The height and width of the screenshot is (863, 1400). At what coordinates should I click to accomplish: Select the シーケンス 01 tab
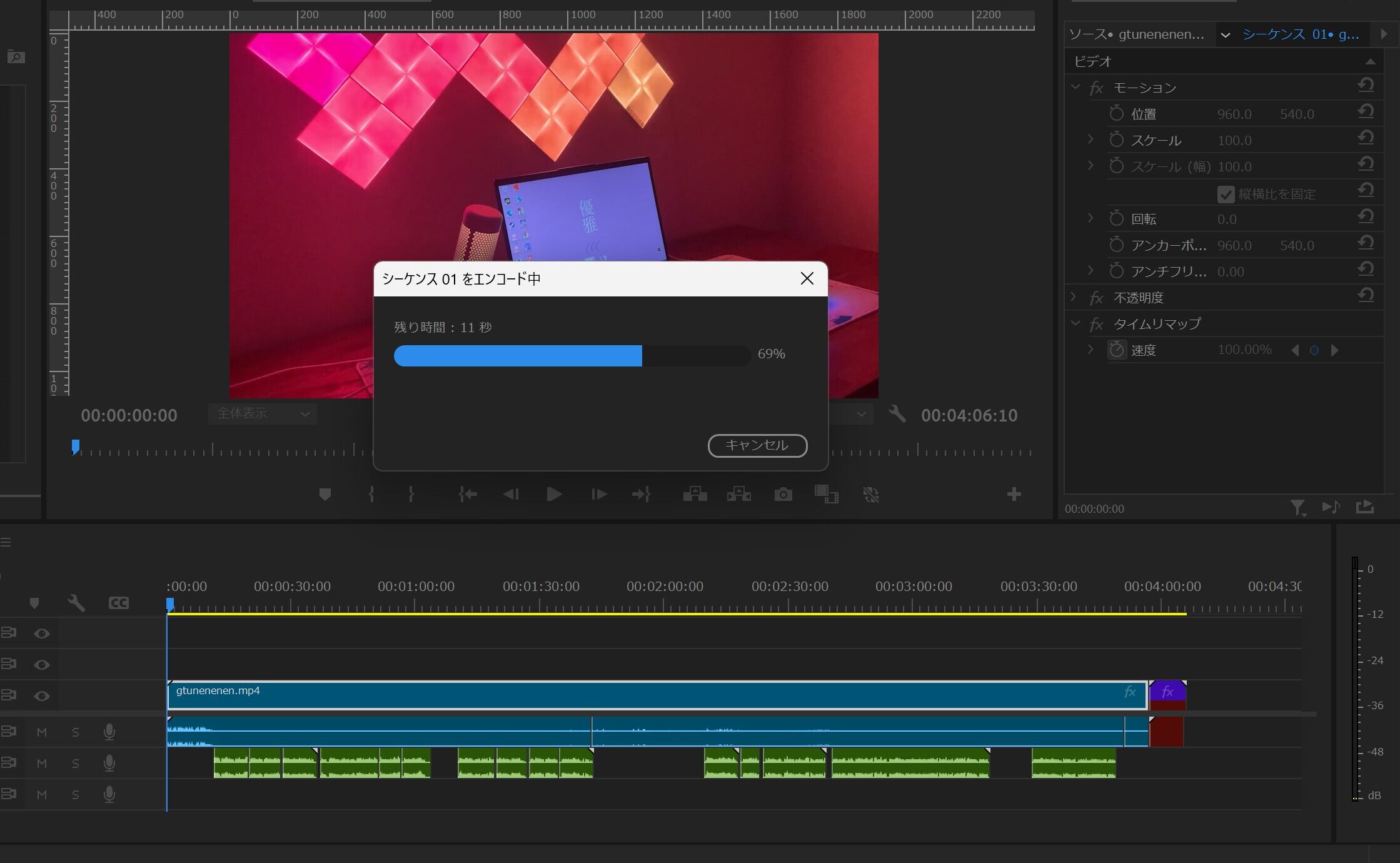tap(1301, 34)
